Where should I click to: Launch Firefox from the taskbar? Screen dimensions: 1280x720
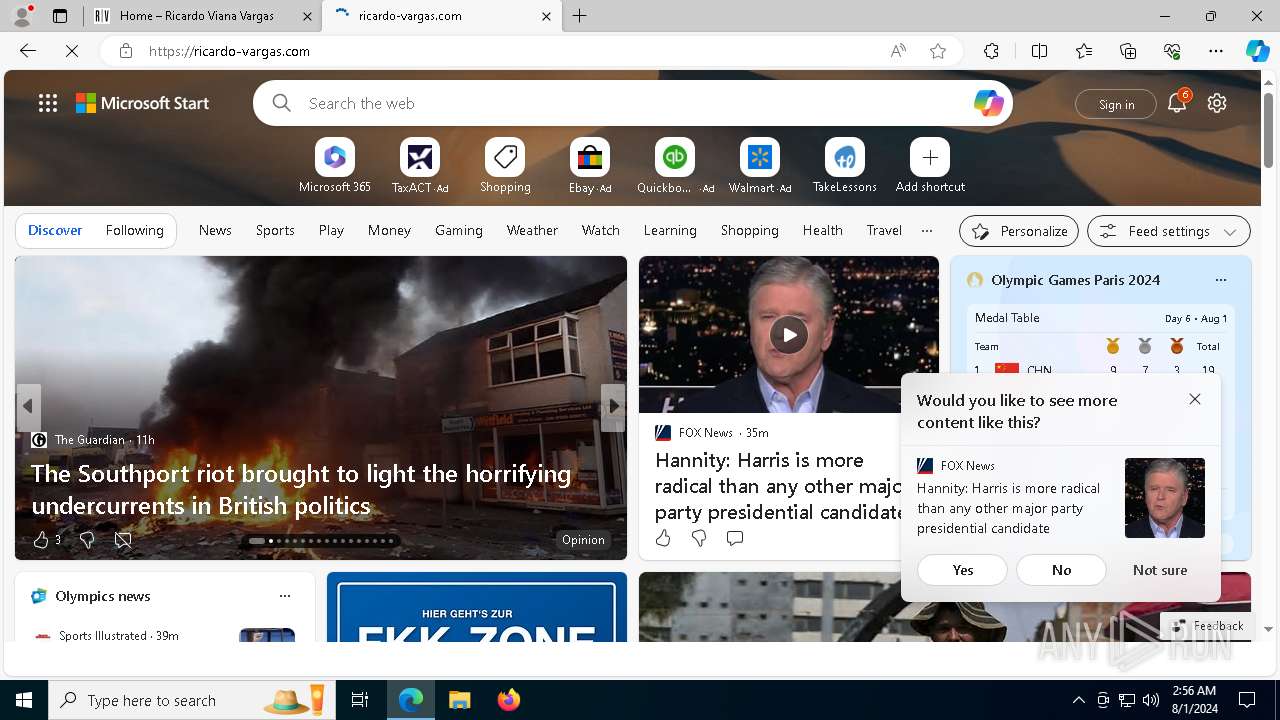[x=509, y=700]
